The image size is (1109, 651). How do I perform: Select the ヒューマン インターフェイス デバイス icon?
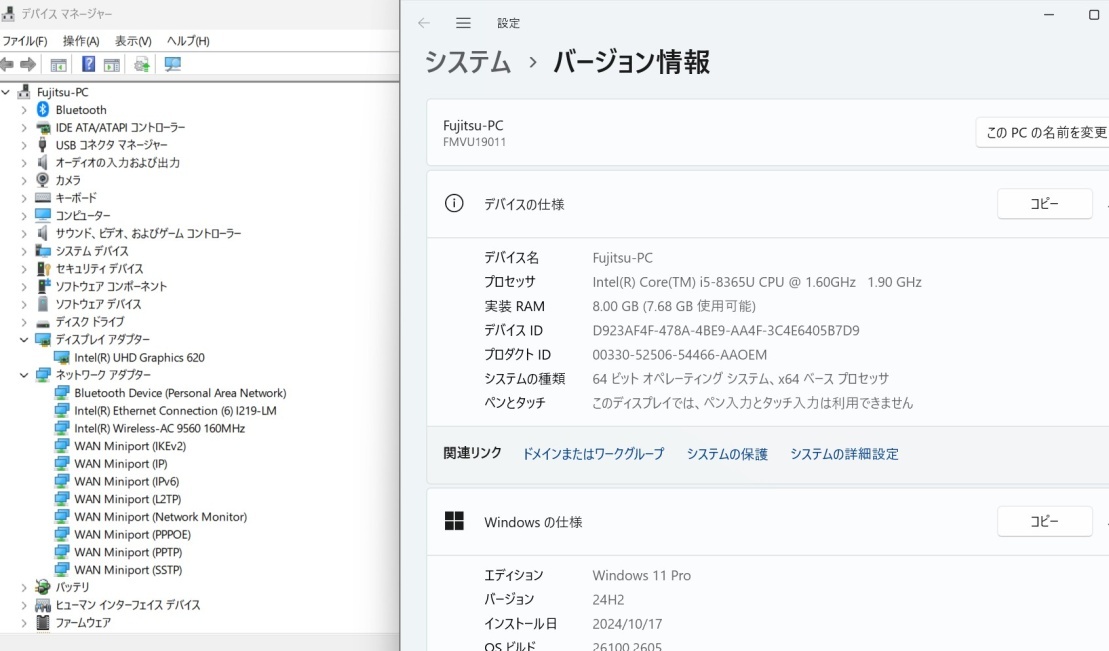click(x=43, y=605)
